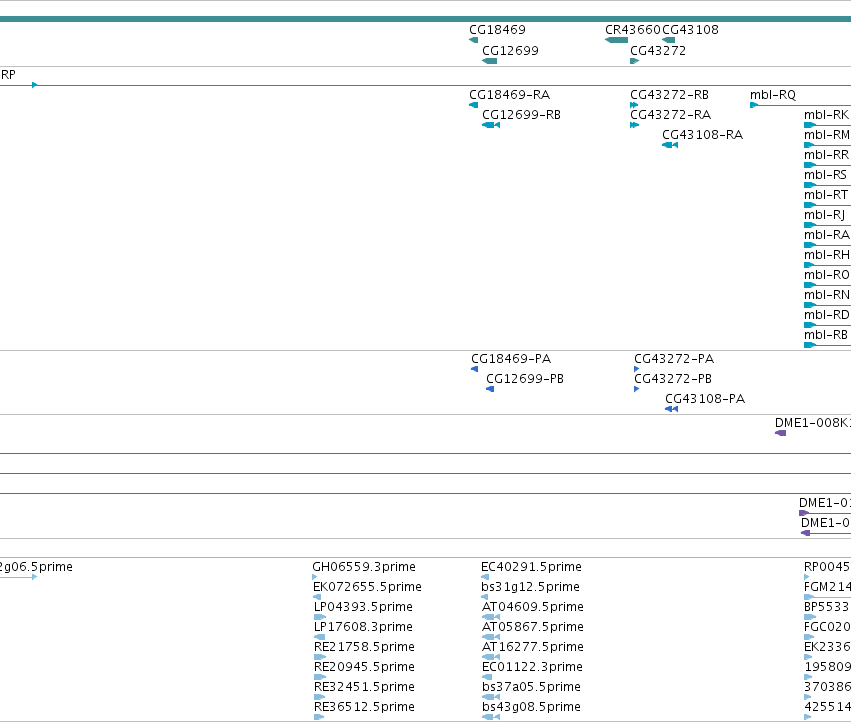
Task: Select transcript mbl-RR
Action: [x=826, y=155]
